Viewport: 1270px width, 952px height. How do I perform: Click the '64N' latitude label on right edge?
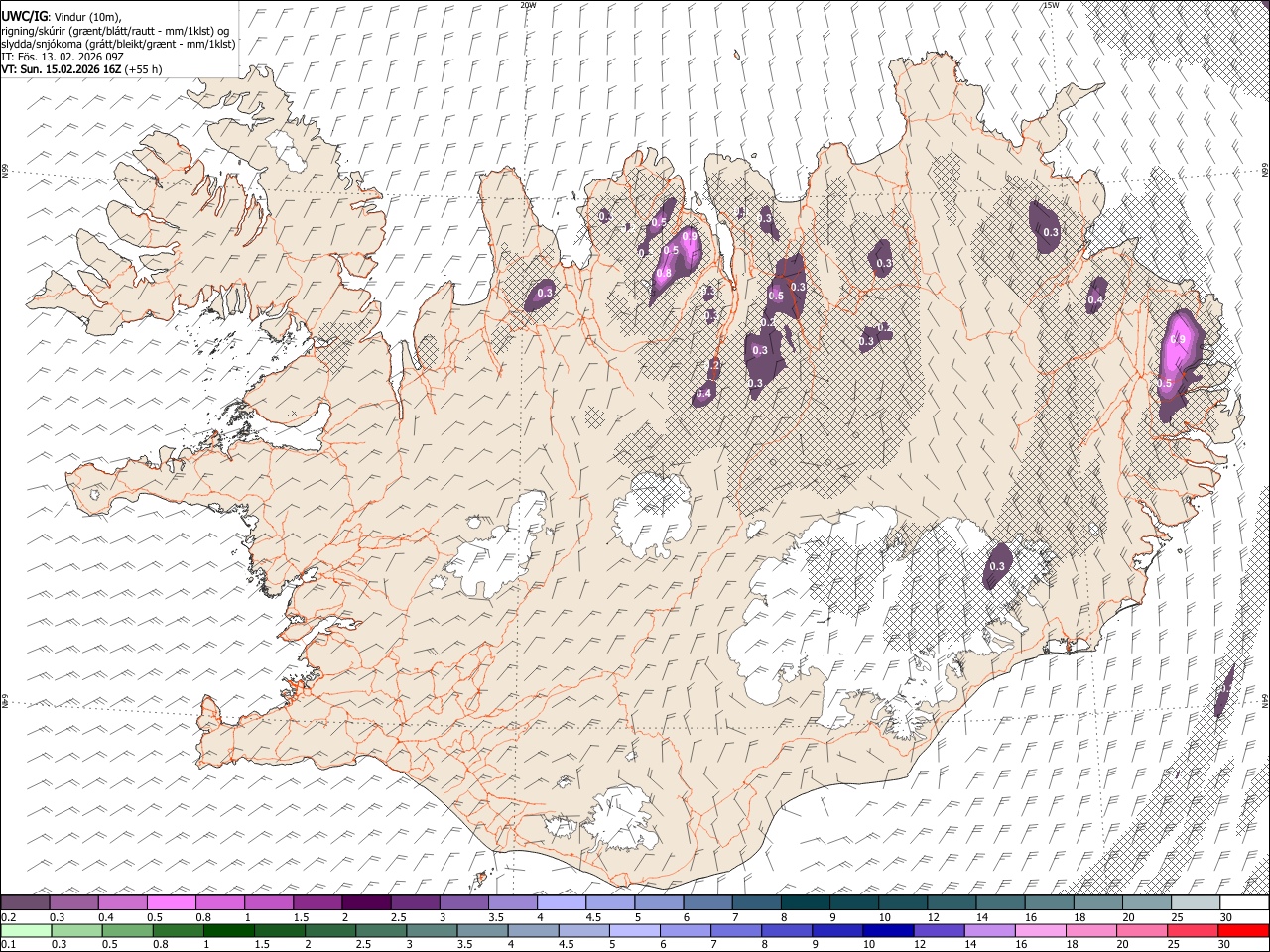click(1265, 699)
